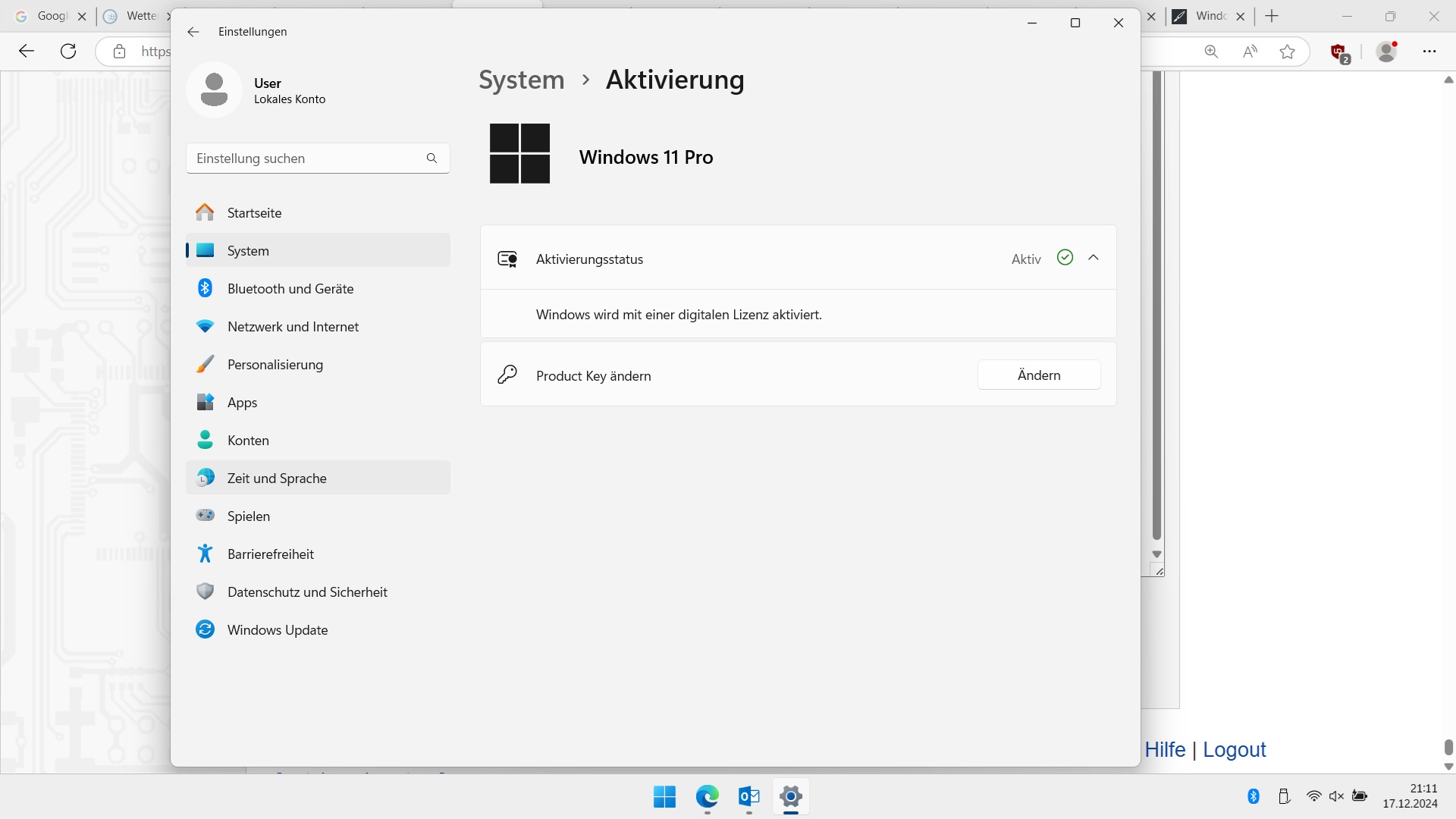Open Barrierefreiheit settings
This screenshot has width=1456, height=819.
pos(318,554)
